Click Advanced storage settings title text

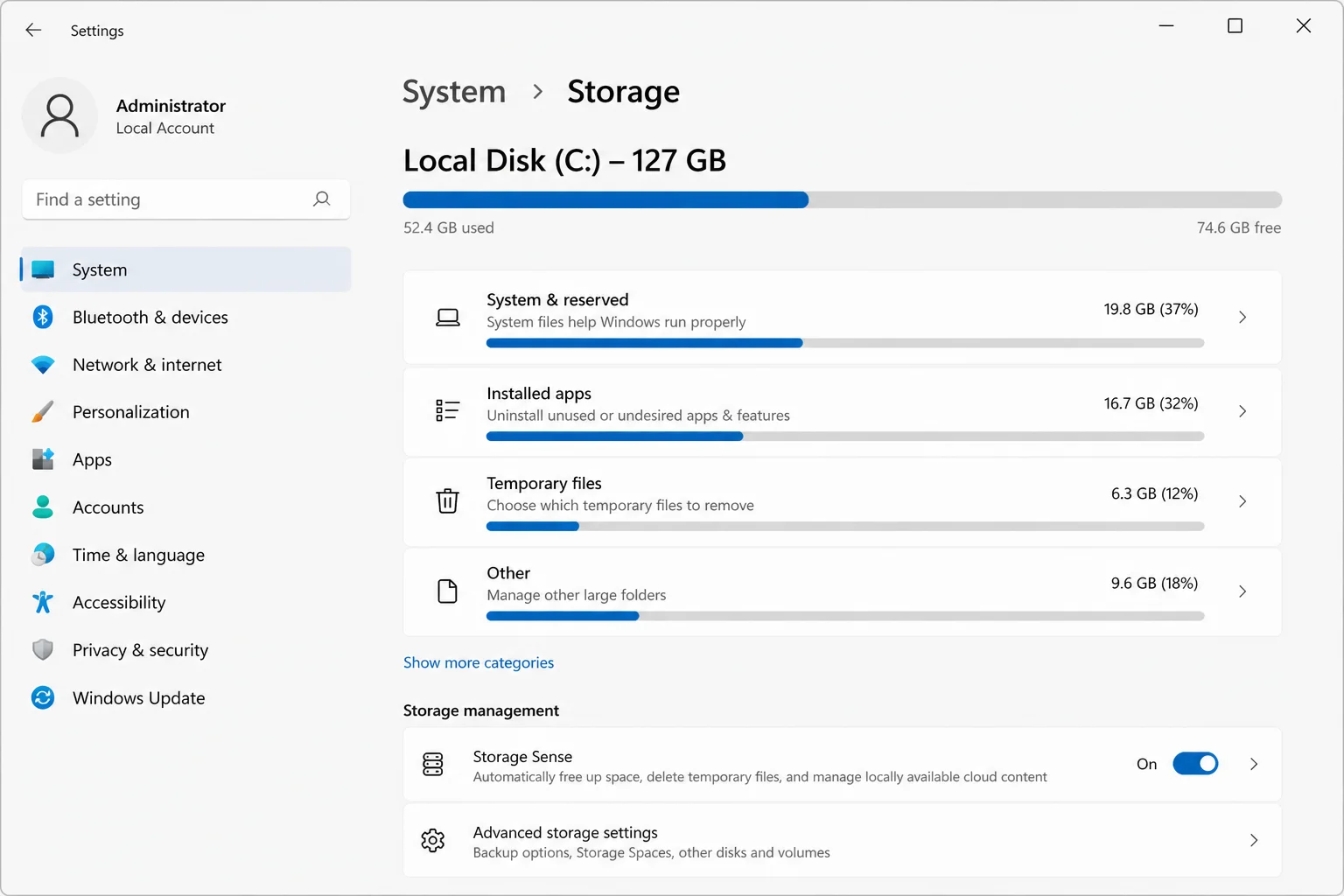[565, 832]
